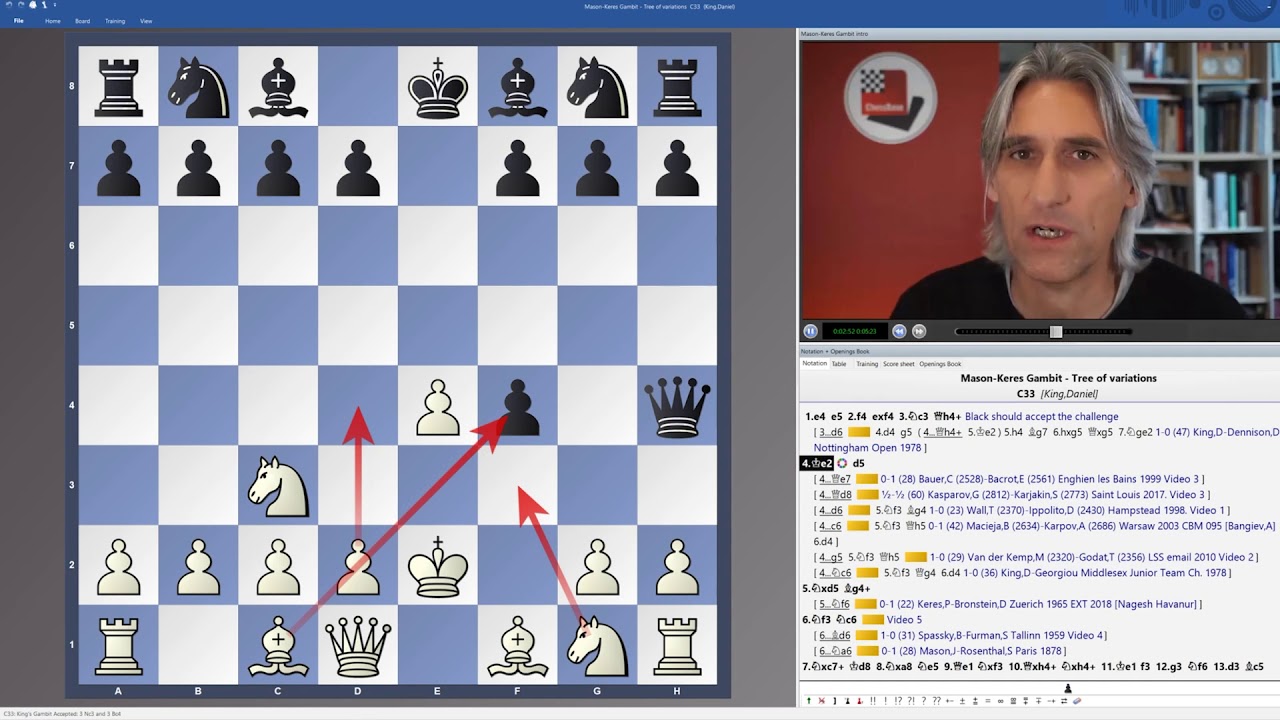
Task: Click the white king on e2
Action: click(x=438, y=565)
